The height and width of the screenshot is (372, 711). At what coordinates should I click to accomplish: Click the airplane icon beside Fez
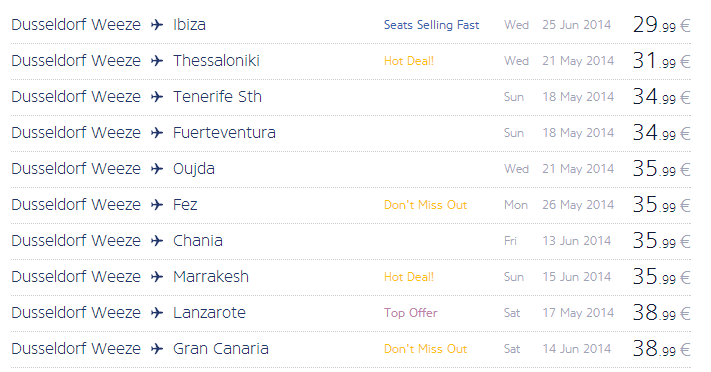tap(157, 205)
